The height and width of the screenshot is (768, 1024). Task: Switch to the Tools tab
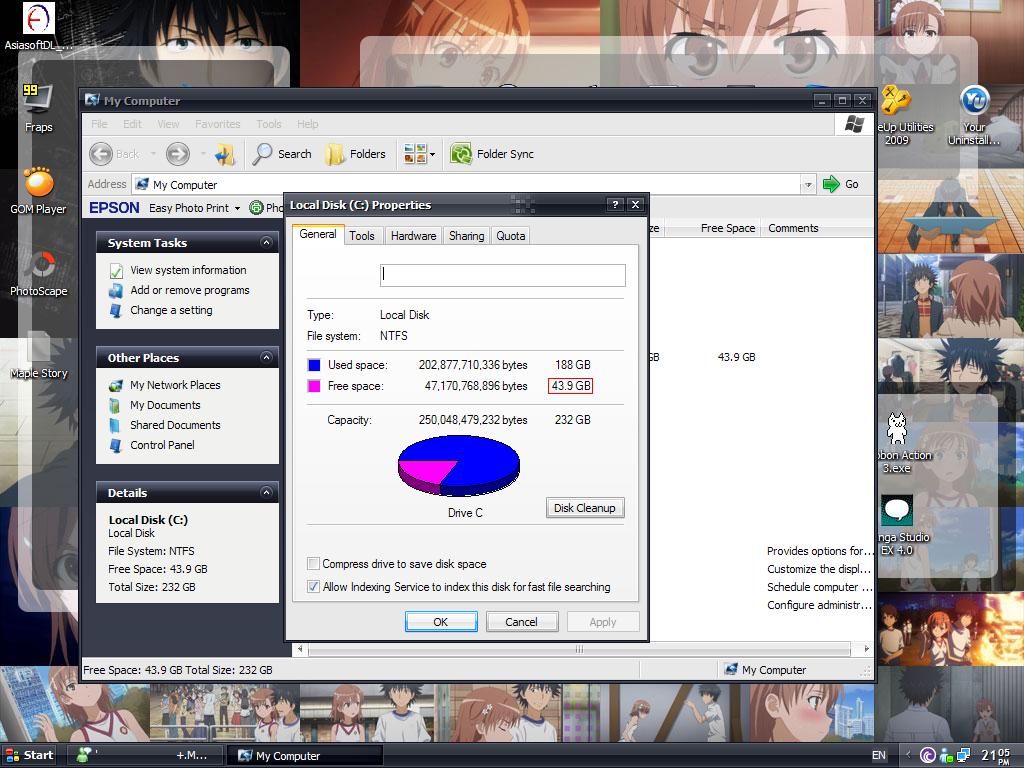[362, 236]
